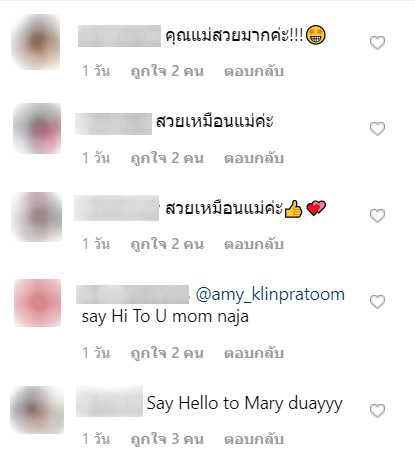Open the first comment's '1 วัน' timestamp
The image size is (415, 460).
96,71
